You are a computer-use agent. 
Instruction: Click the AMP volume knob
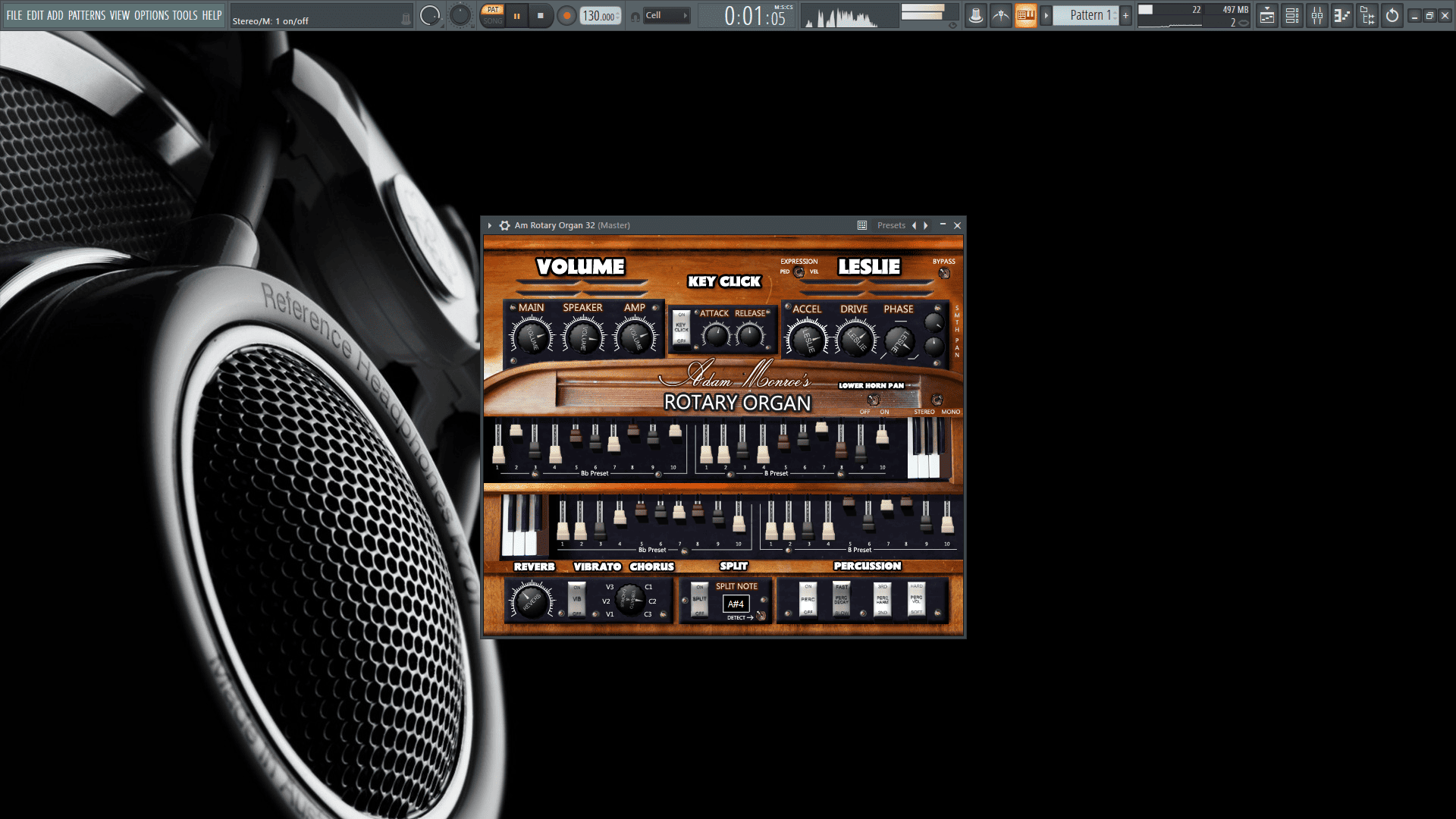pos(635,337)
